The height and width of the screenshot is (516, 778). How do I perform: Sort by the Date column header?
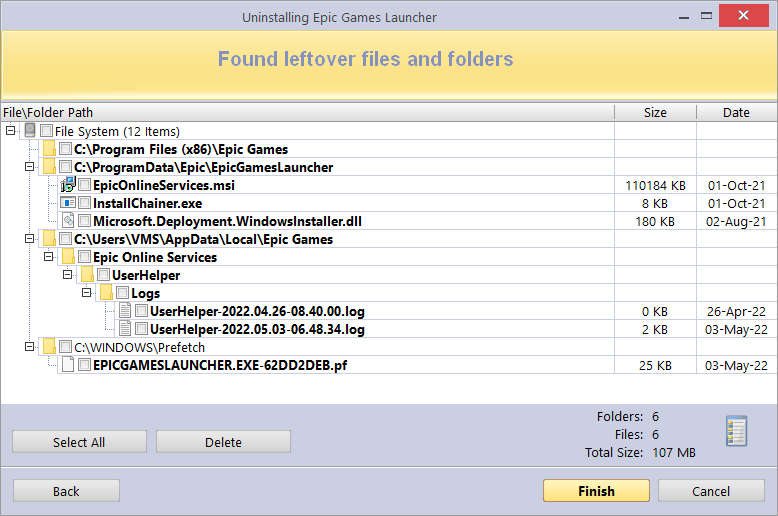click(736, 112)
